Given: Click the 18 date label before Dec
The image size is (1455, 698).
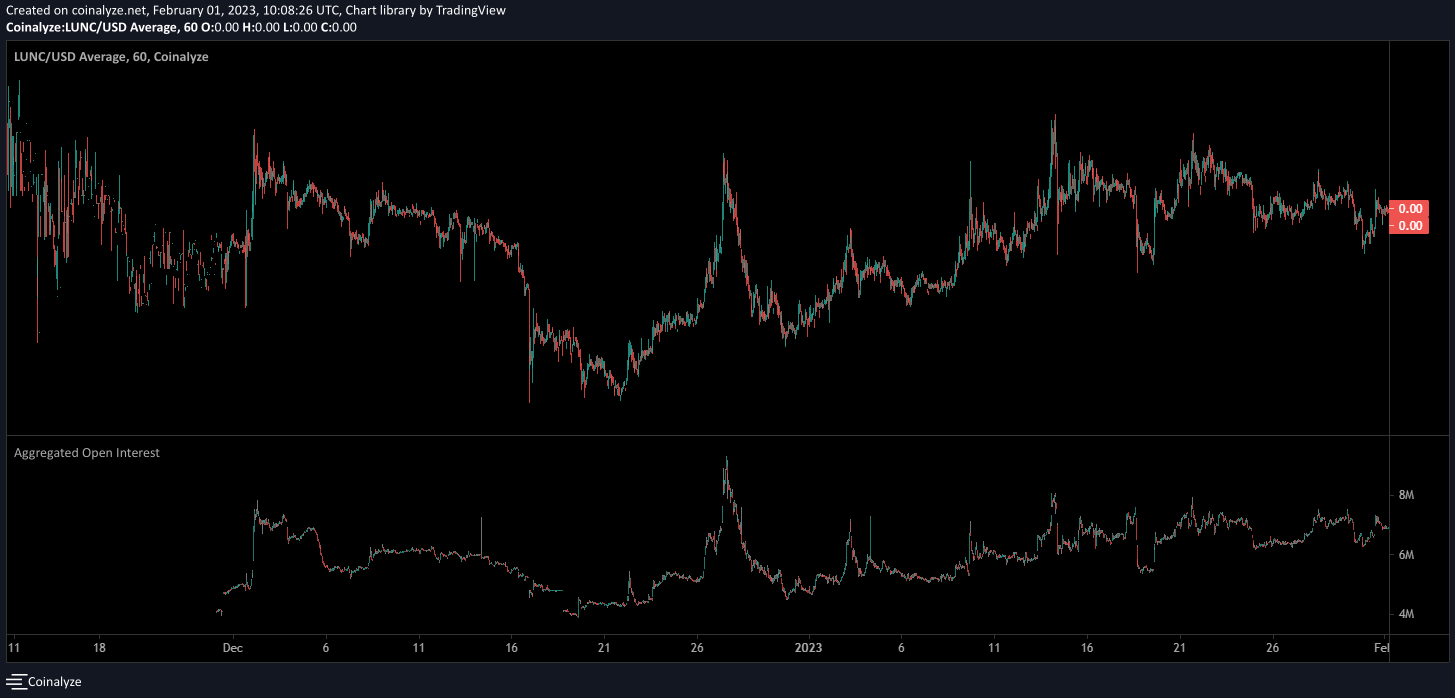Looking at the screenshot, I should coord(98,647).
